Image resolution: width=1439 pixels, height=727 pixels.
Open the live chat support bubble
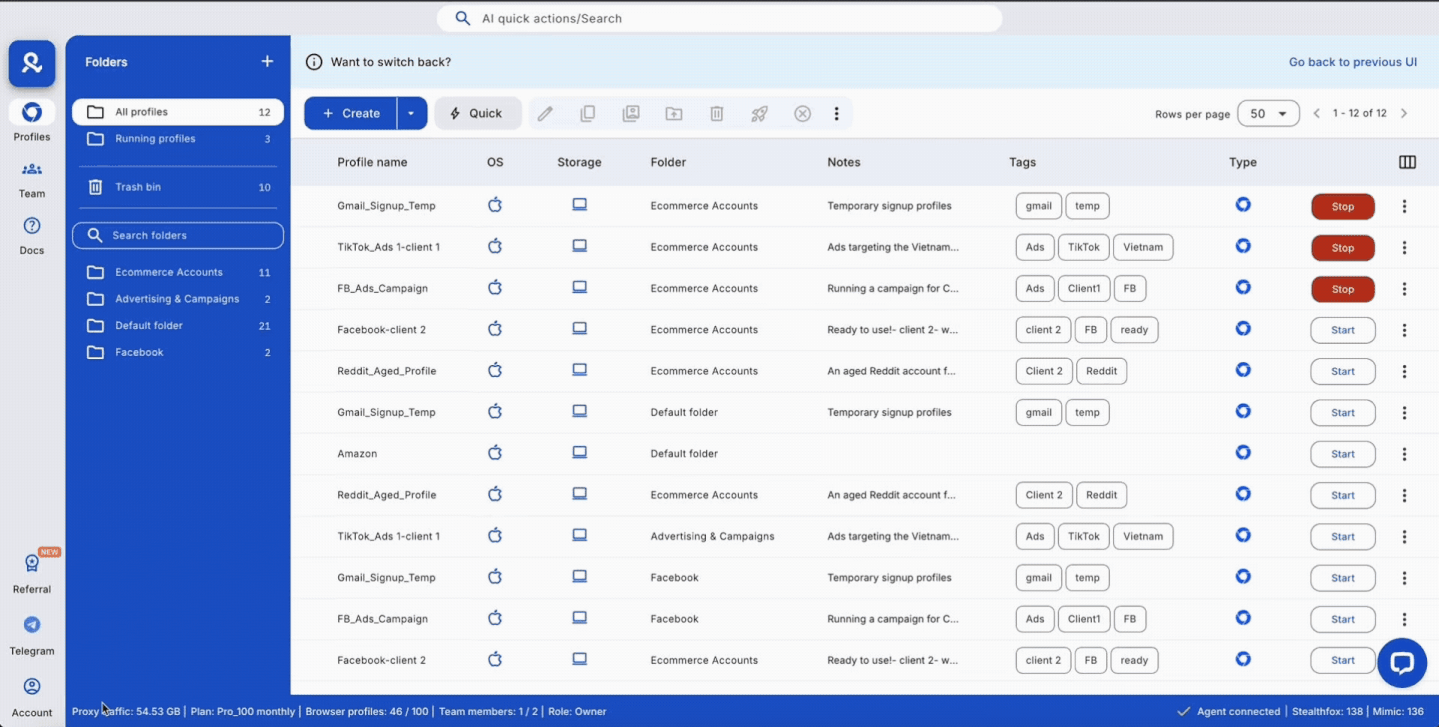coord(1401,663)
